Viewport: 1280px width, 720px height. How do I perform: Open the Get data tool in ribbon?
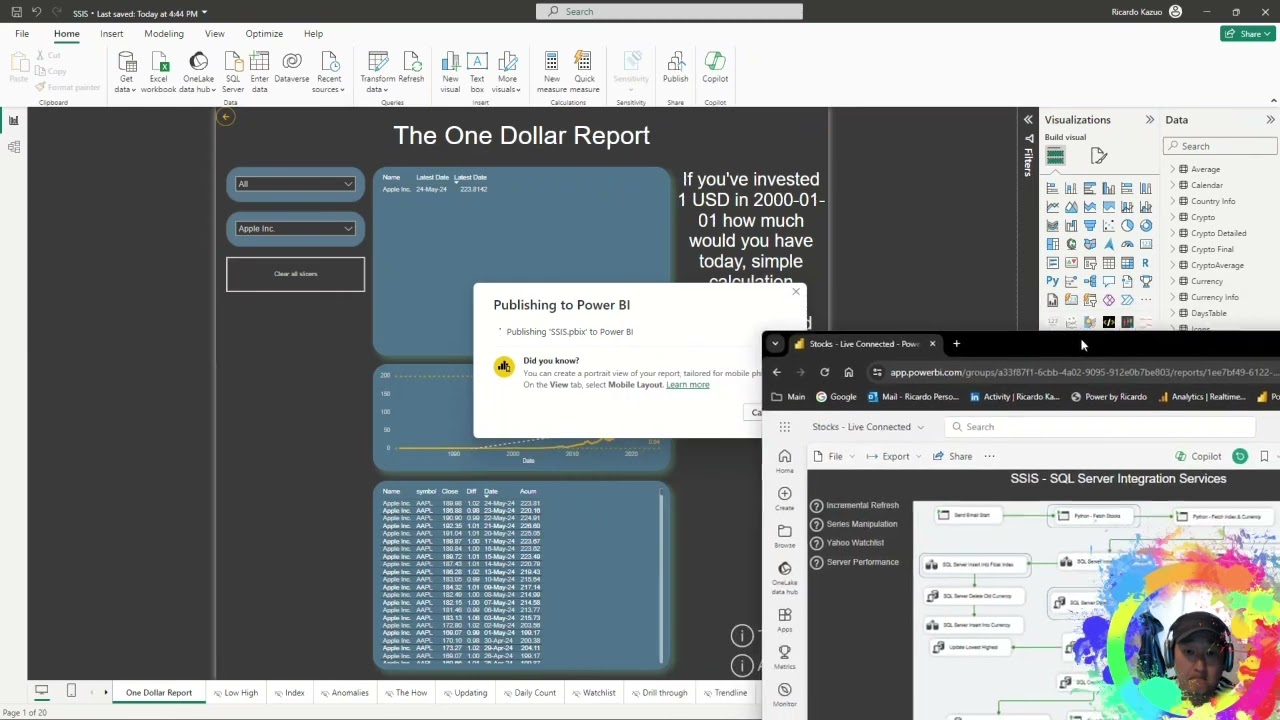point(126,72)
